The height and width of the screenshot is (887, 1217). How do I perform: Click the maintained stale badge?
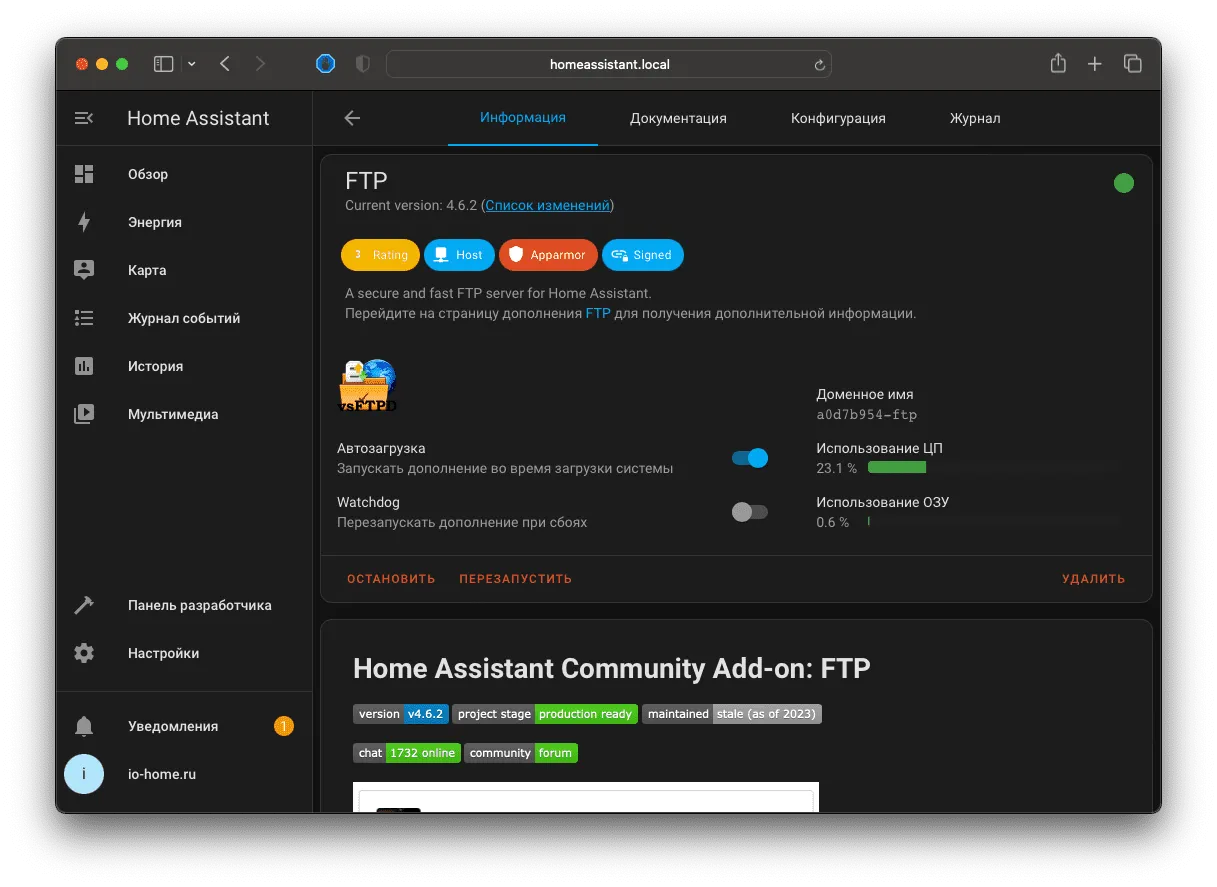click(732, 714)
